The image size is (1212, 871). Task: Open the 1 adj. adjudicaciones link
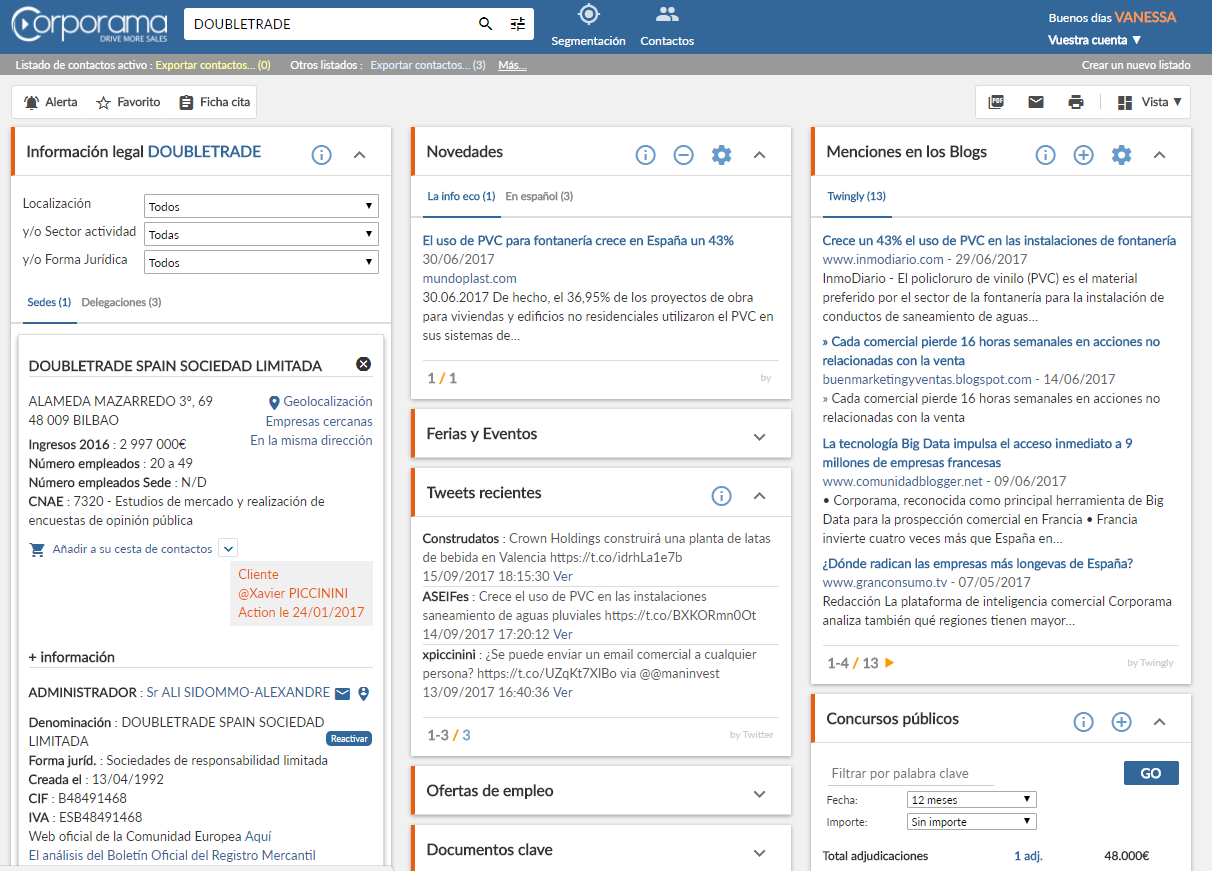[1029, 856]
